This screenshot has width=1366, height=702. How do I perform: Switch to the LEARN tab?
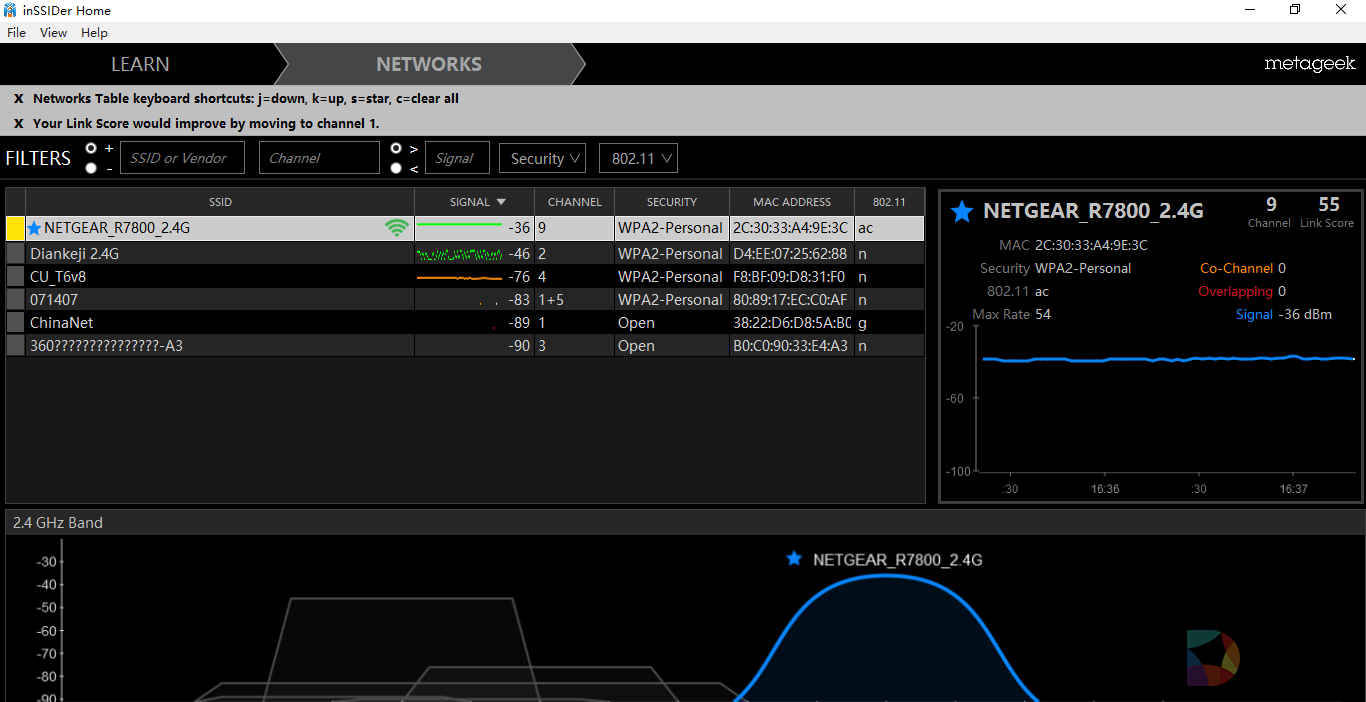point(140,64)
